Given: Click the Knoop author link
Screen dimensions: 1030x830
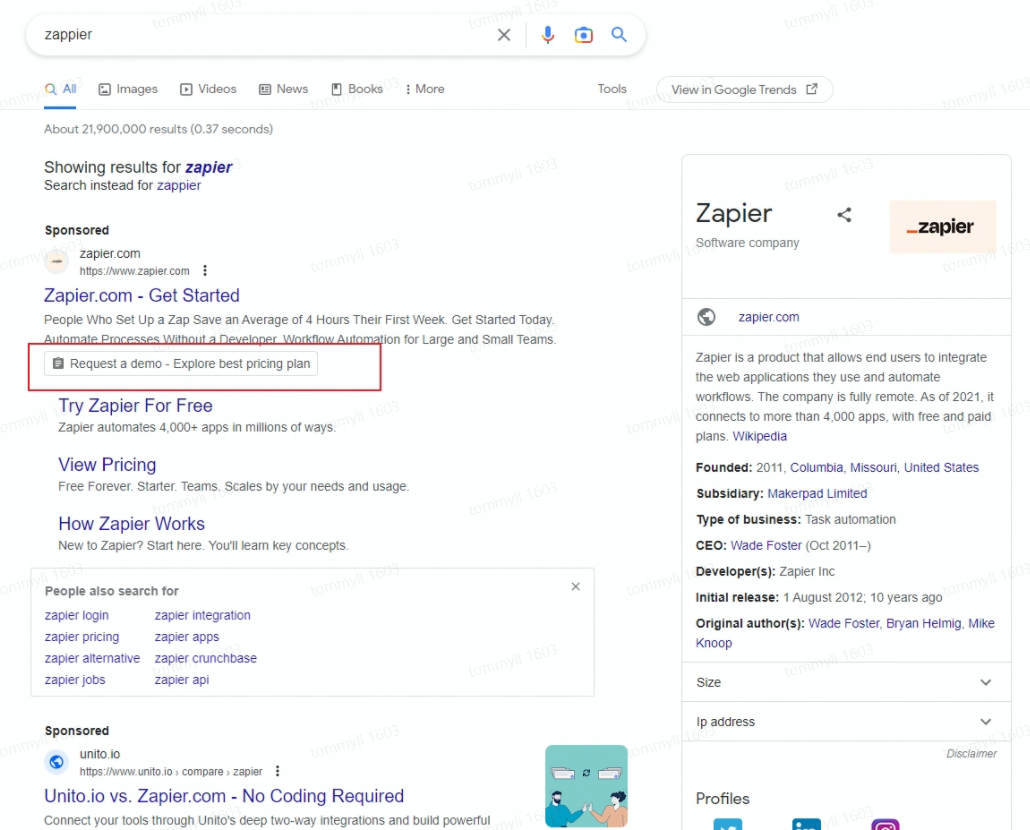Looking at the screenshot, I should tap(713, 644).
